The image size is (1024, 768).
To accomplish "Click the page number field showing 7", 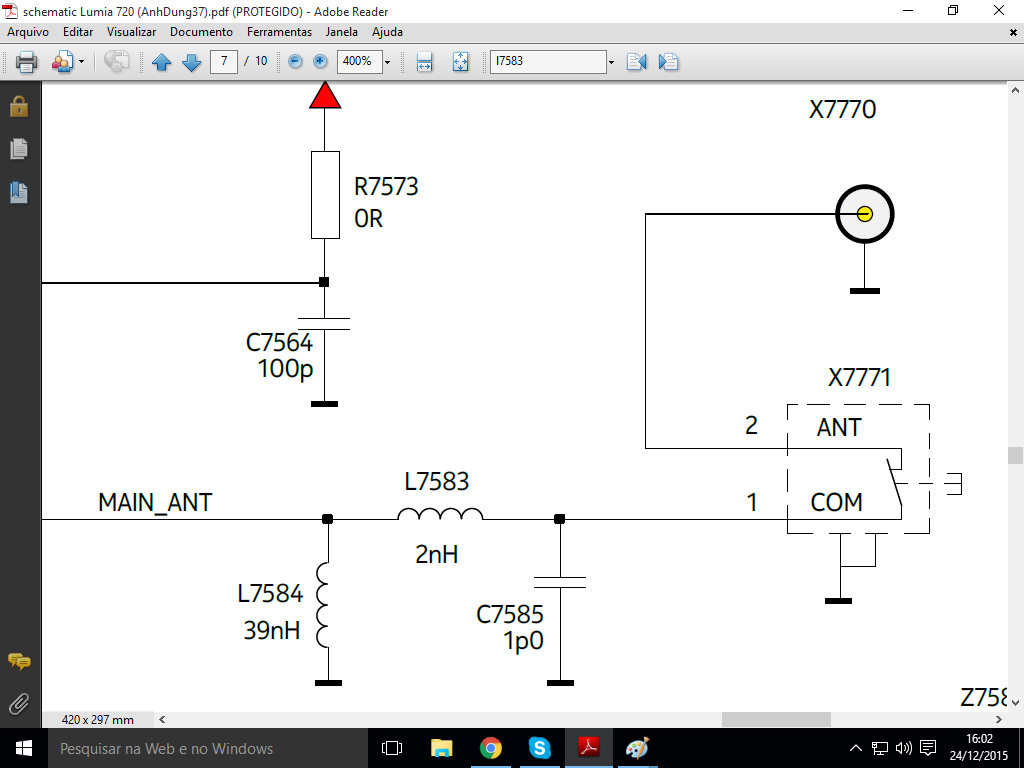I will tap(224, 61).
